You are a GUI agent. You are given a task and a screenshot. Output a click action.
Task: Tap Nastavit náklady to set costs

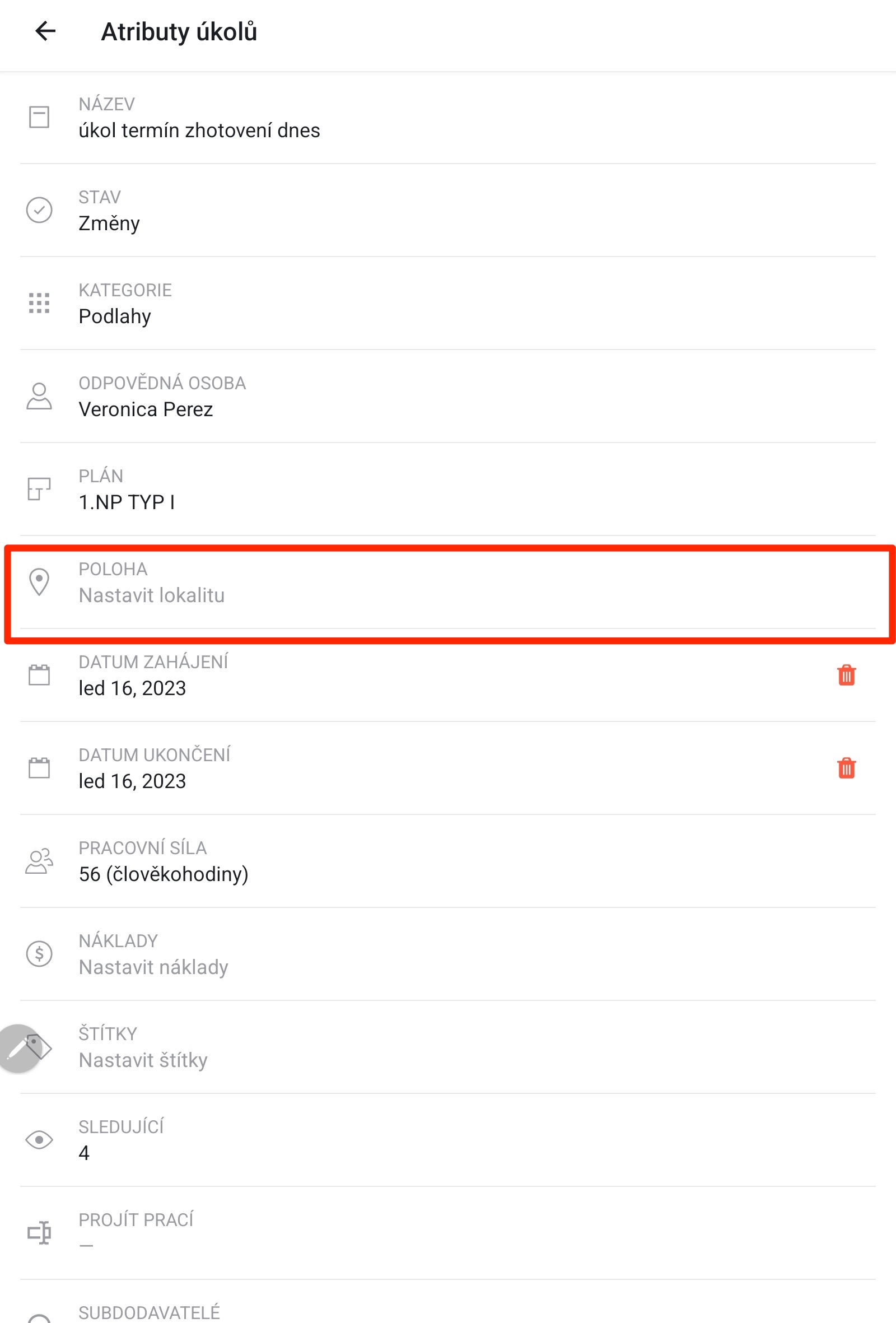pyautogui.click(x=153, y=967)
